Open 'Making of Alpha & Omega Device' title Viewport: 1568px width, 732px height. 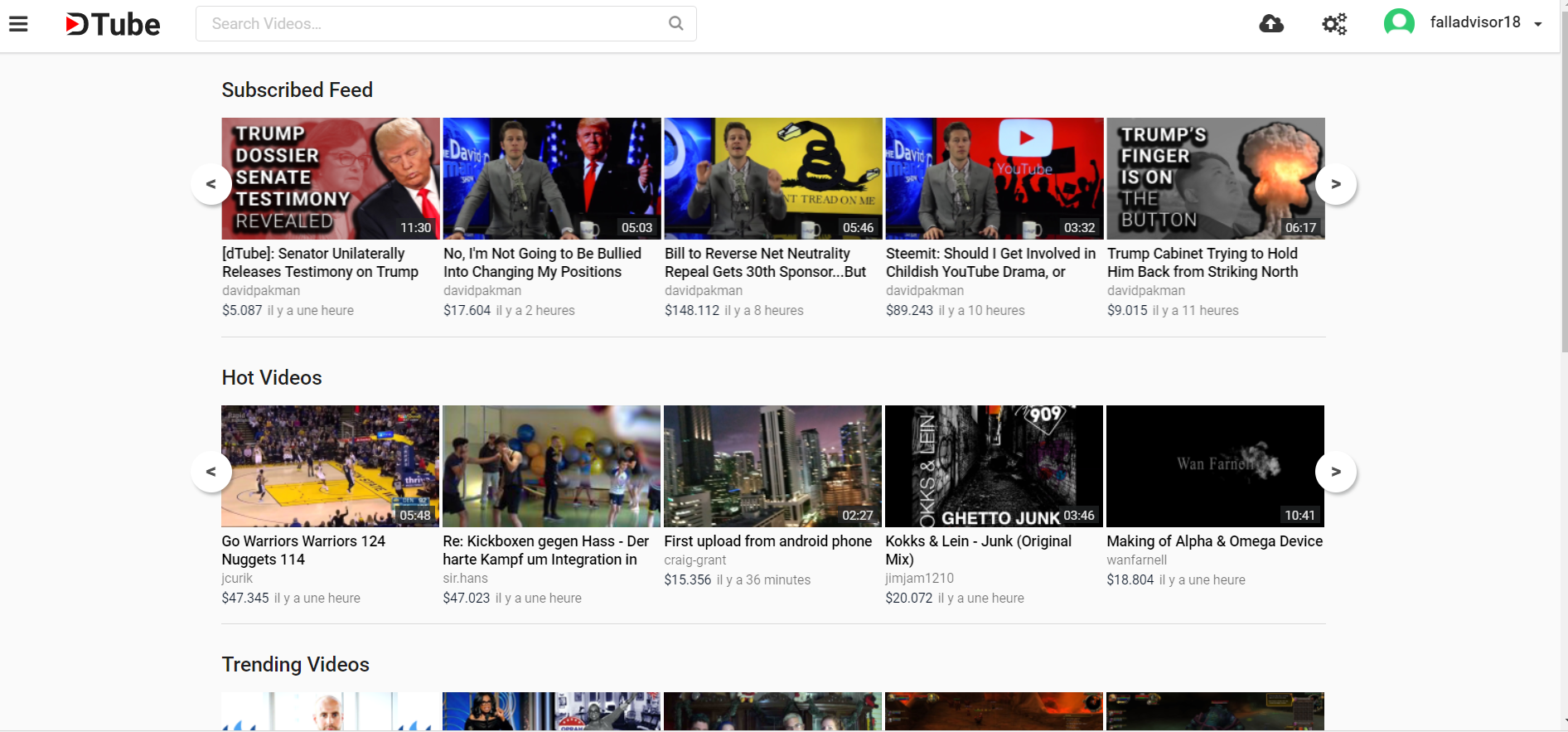(x=1215, y=541)
